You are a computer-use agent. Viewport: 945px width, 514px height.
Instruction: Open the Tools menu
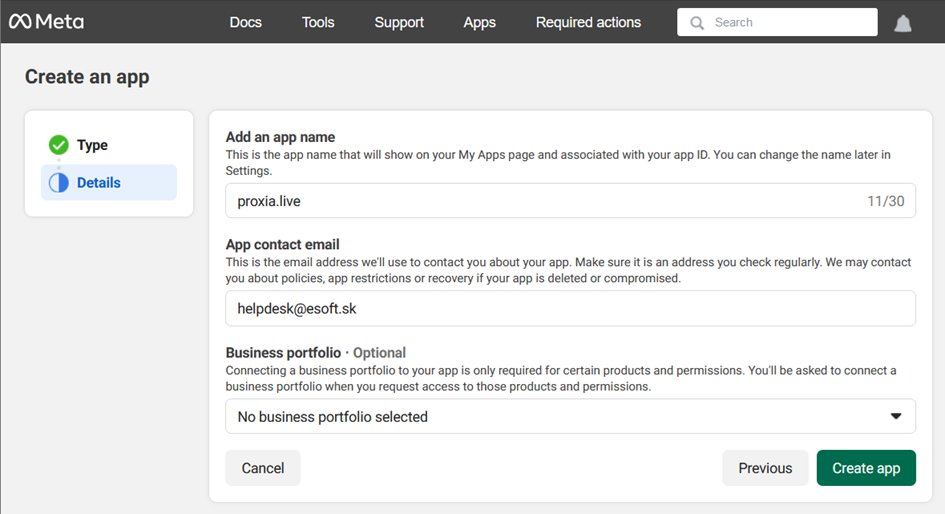(318, 22)
